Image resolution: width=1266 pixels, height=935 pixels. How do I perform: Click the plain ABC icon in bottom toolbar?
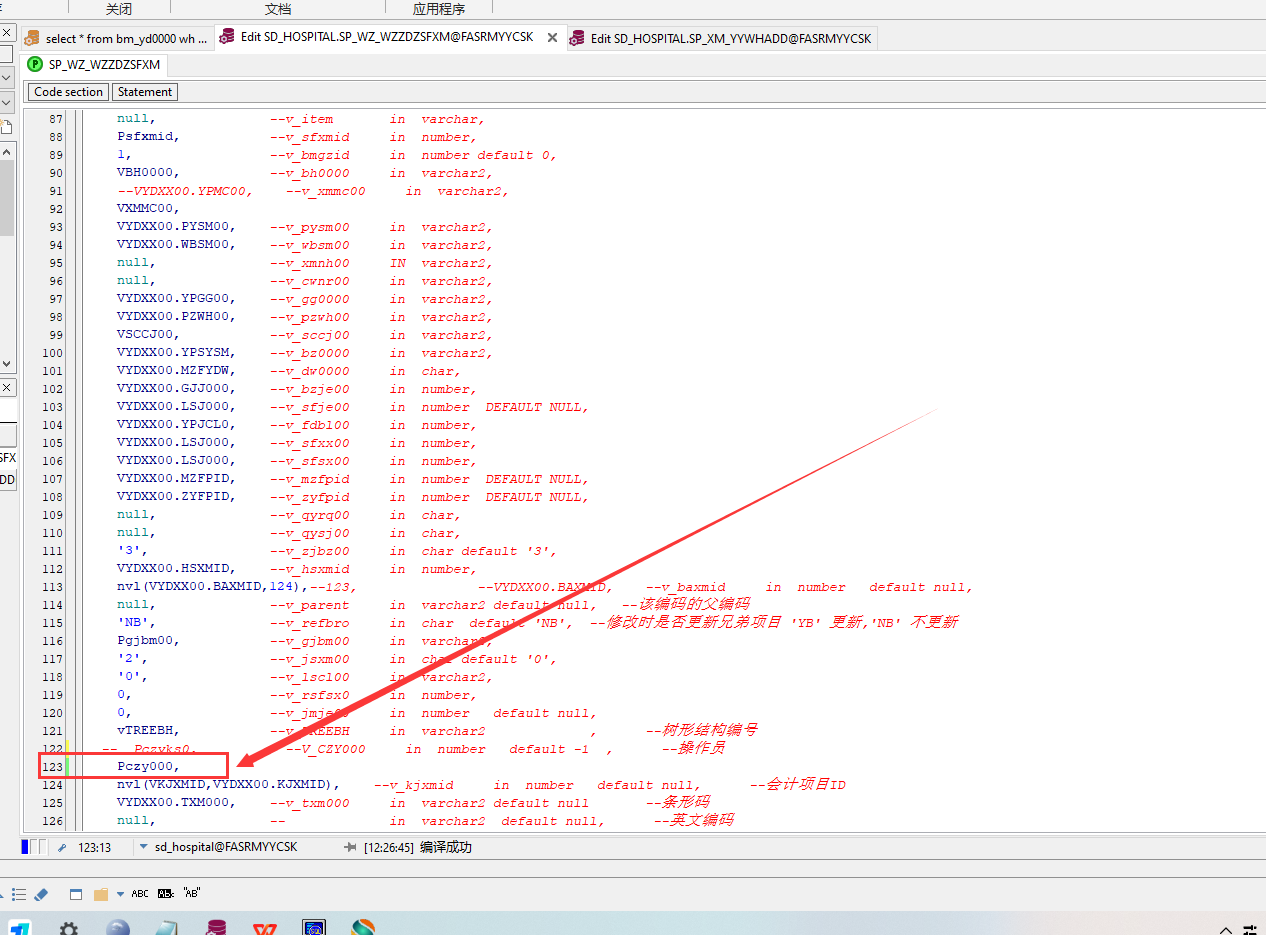[140, 894]
